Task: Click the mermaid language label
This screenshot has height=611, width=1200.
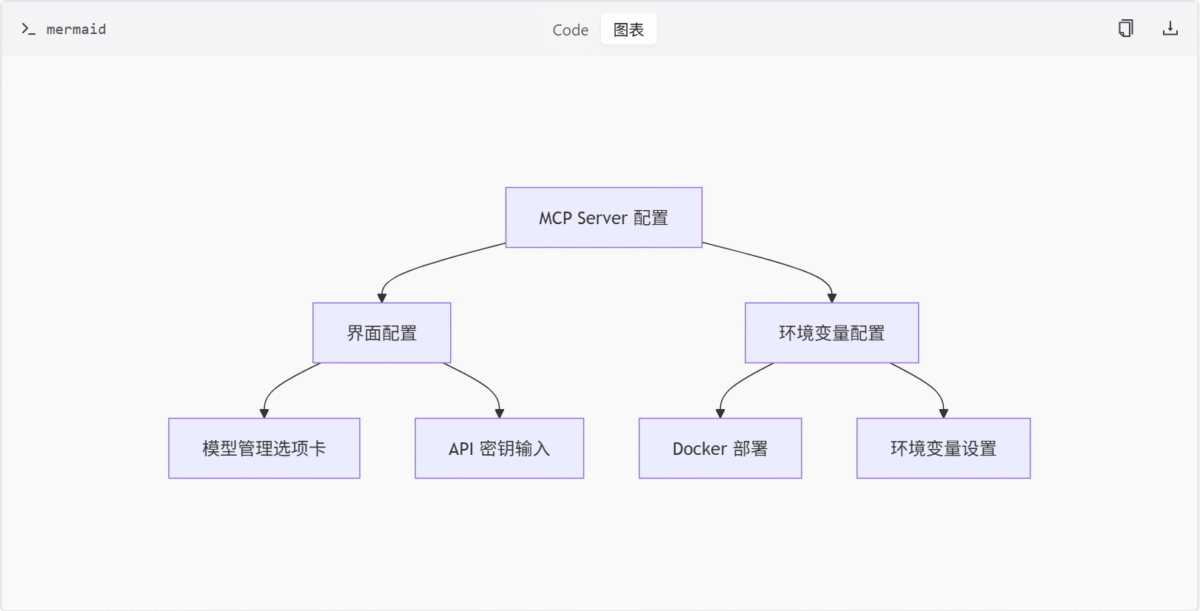Action: pyautogui.click(x=76, y=30)
